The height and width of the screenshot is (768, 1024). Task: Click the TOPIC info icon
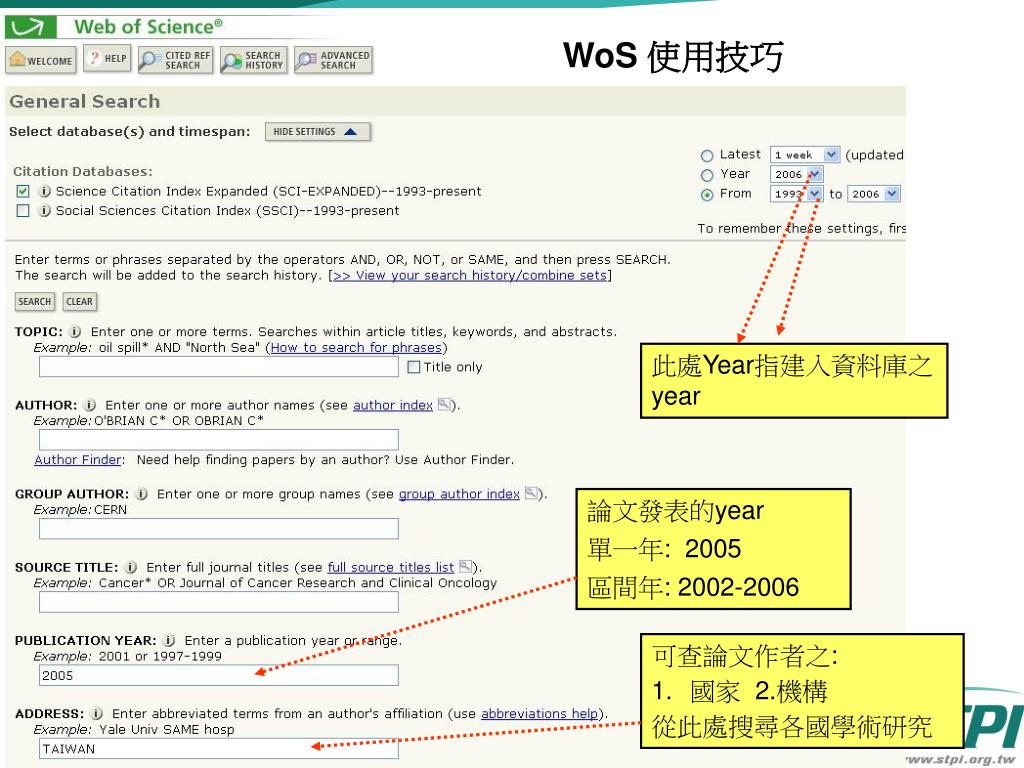coord(75,332)
